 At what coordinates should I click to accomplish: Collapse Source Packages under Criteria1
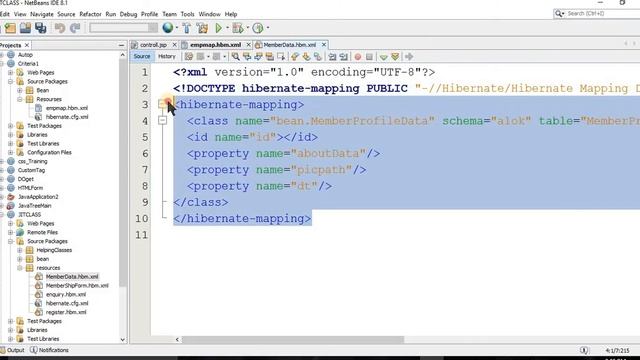point(11,82)
